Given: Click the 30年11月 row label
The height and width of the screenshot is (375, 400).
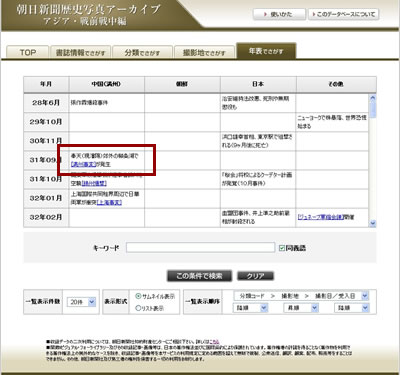Looking at the screenshot, I should pos(46,141).
